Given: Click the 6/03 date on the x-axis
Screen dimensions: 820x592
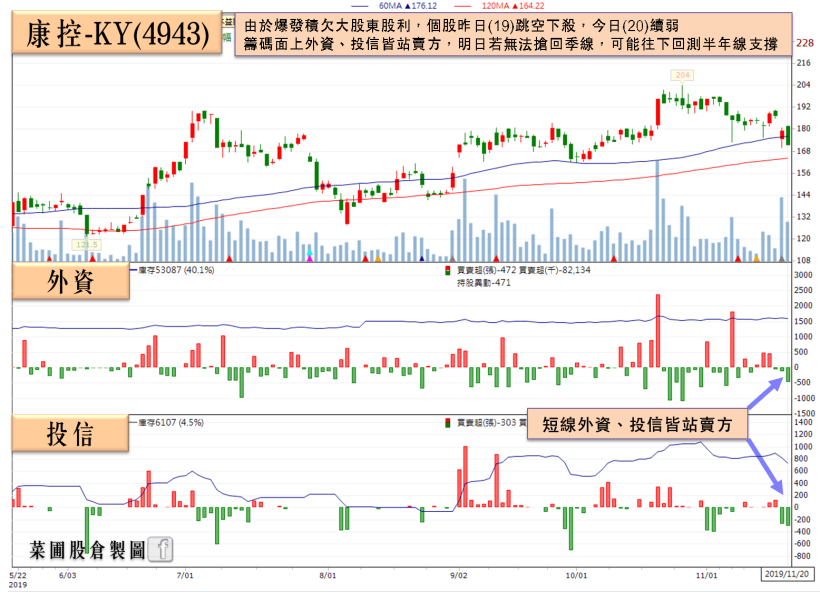Looking at the screenshot, I should pyautogui.click(x=67, y=575).
